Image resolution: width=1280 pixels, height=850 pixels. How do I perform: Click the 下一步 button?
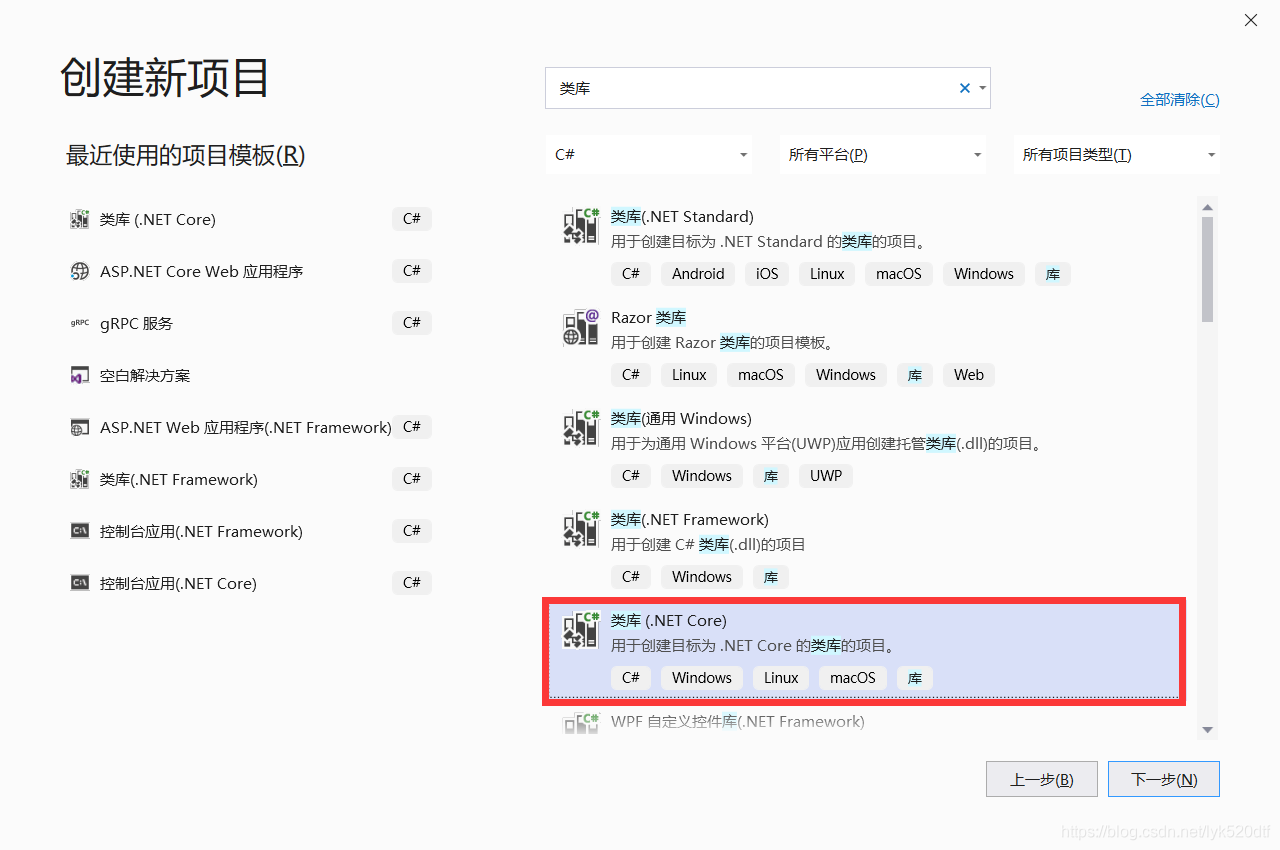tap(1164, 779)
